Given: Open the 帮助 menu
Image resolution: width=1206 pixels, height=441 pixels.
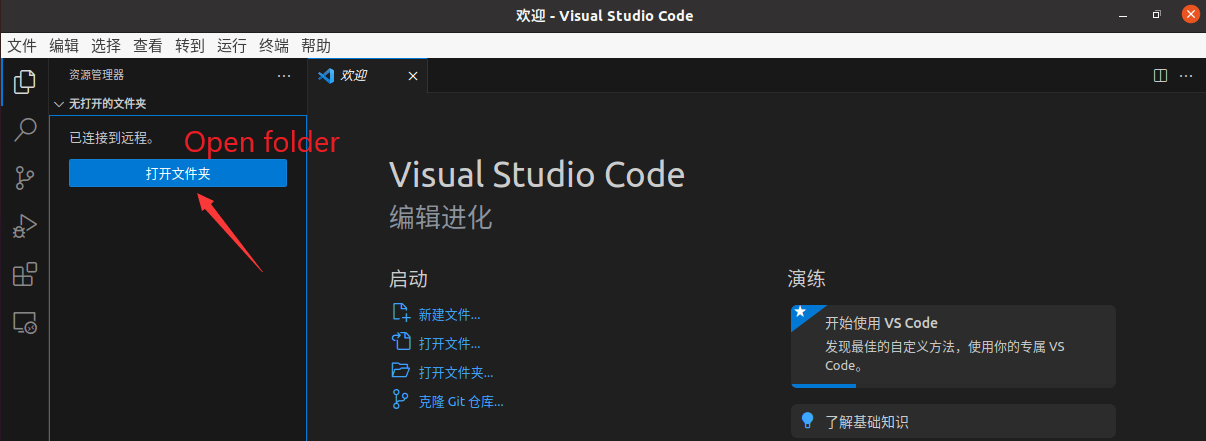Looking at the screenshot, I should [316, 45].
